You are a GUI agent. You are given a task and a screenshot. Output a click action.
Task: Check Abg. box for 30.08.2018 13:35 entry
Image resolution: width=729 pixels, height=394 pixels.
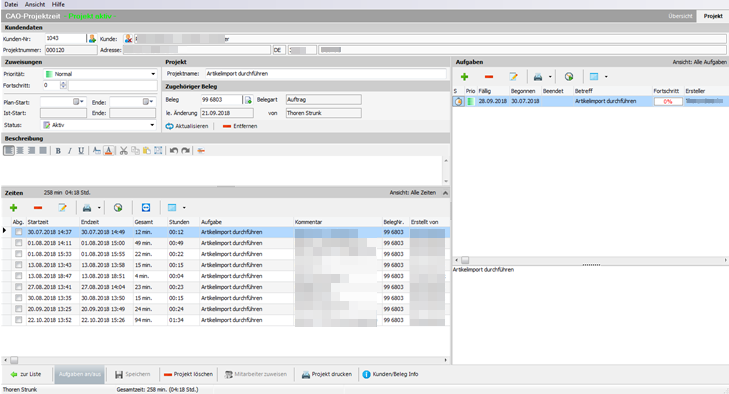[x=18, y=298]
